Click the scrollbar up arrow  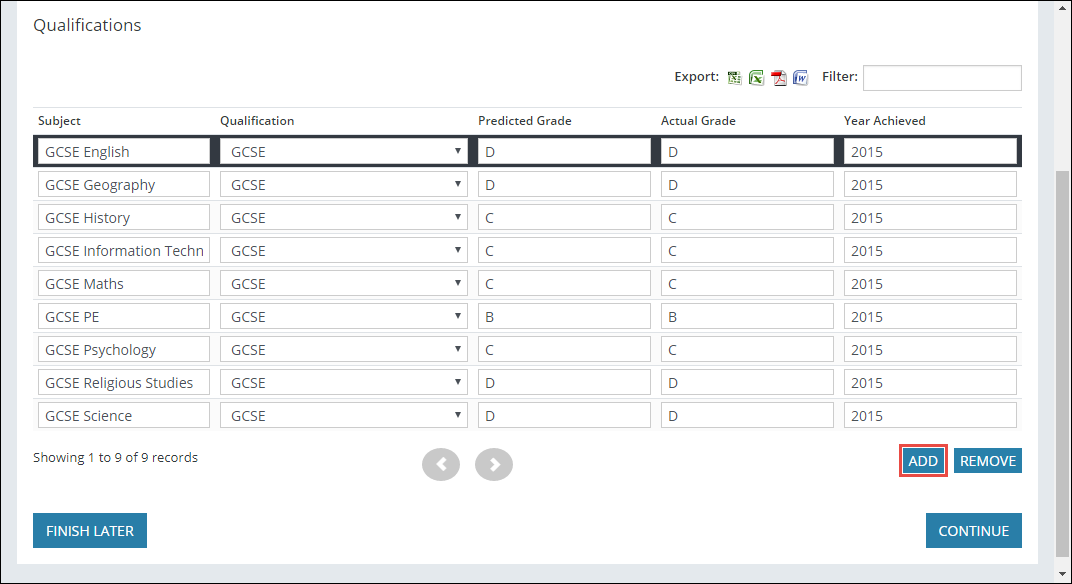pos(1063,8)
